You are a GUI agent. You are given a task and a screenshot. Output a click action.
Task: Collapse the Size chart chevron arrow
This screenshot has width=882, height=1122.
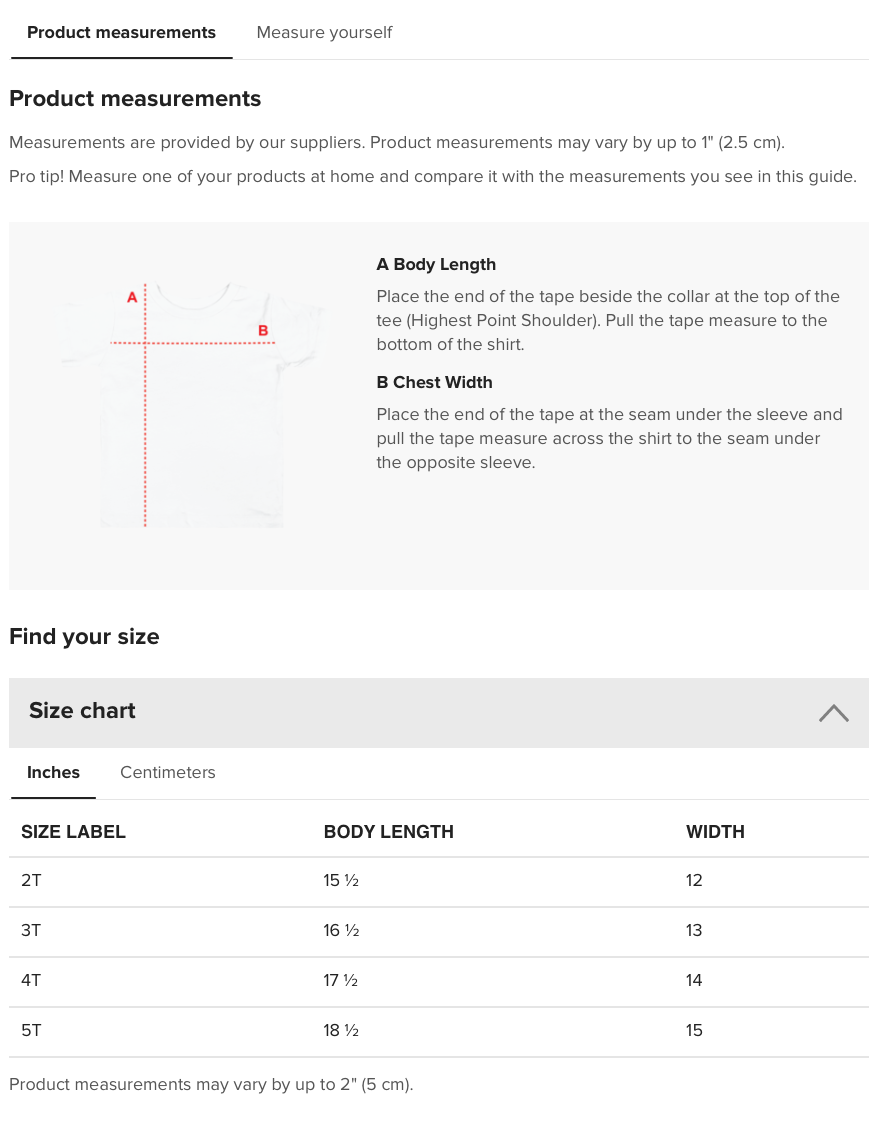click(833, 712)
